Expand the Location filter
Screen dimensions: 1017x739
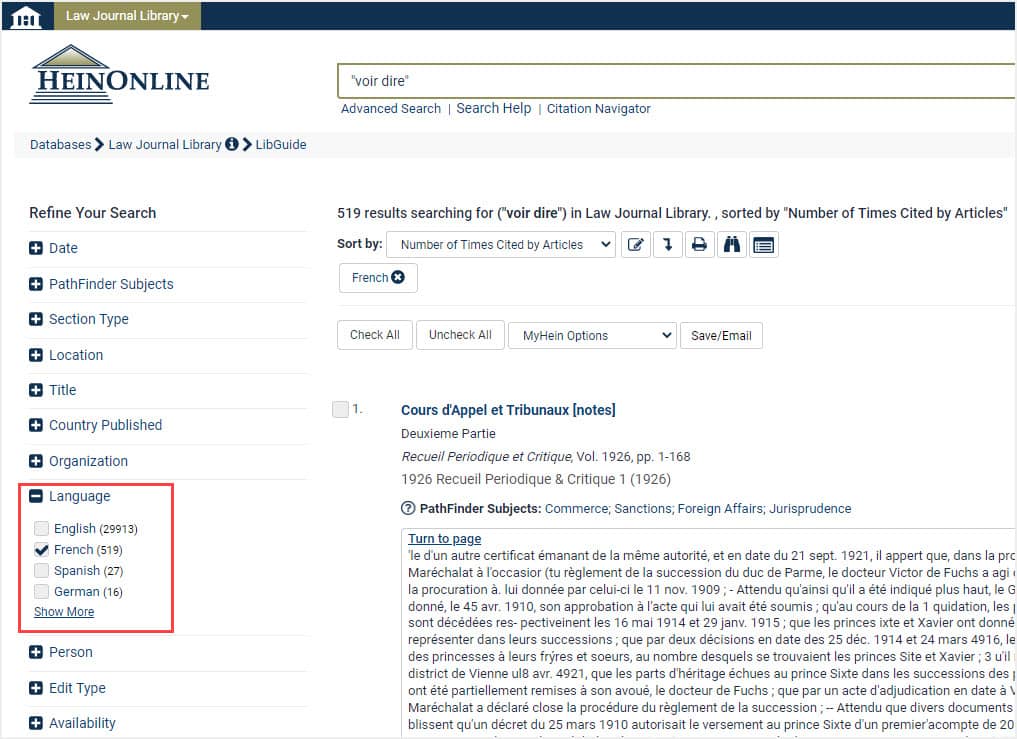[x=36, y=355]
